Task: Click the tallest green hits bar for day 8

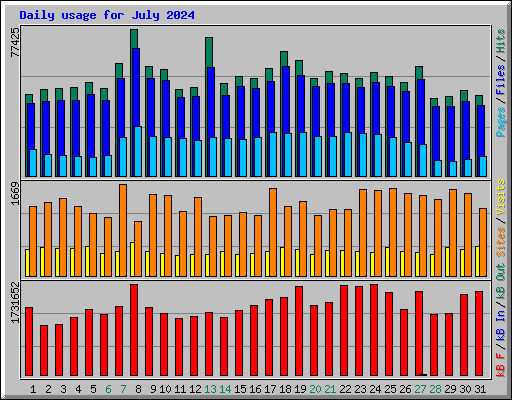Action: [134, 39]
